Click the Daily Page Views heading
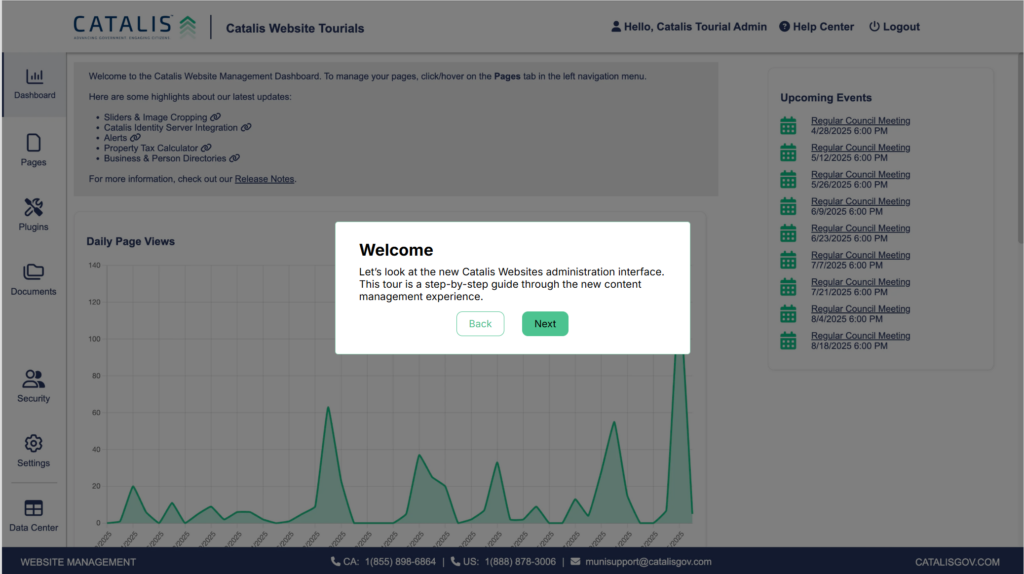Image resolution: width=1024 pixels, height=574 pixels. coord(131,242)
